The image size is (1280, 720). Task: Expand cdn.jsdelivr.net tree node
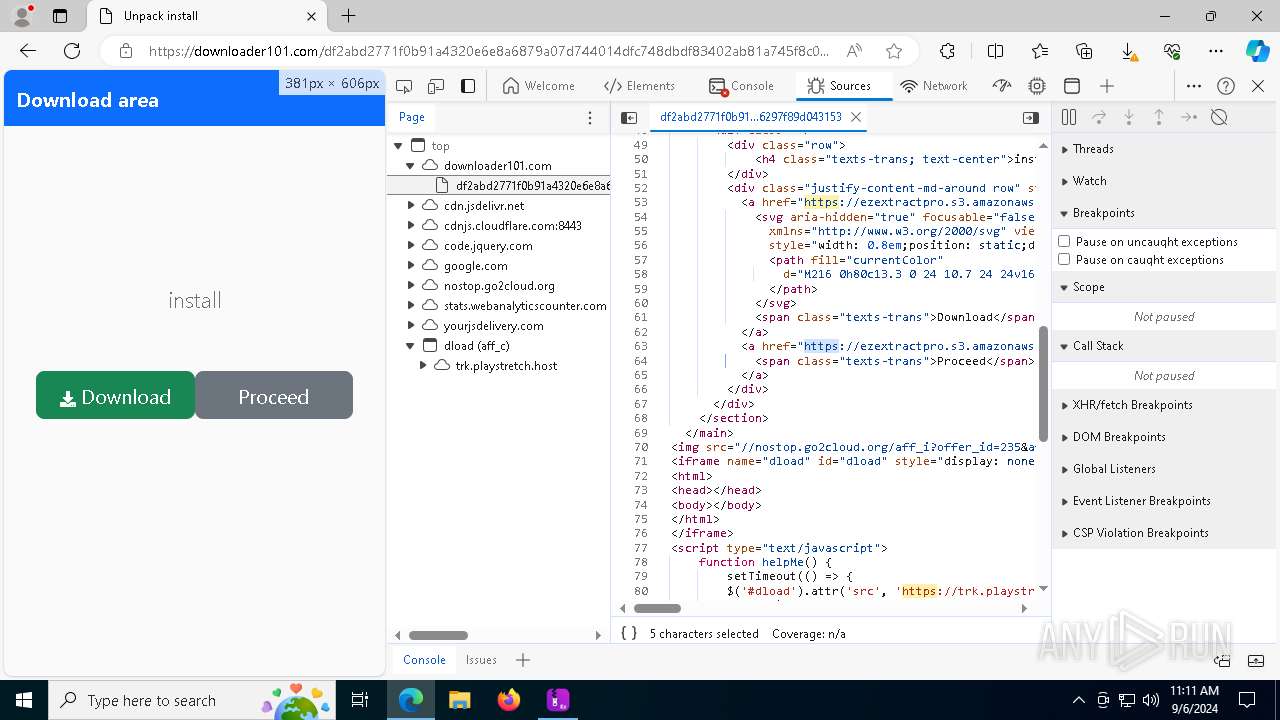pyautogui.click(x=411, y=205)
